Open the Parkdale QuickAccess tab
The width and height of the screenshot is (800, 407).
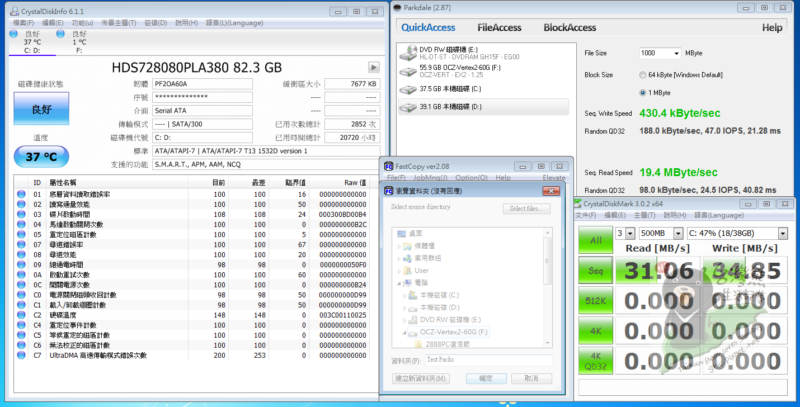[428, 28]
